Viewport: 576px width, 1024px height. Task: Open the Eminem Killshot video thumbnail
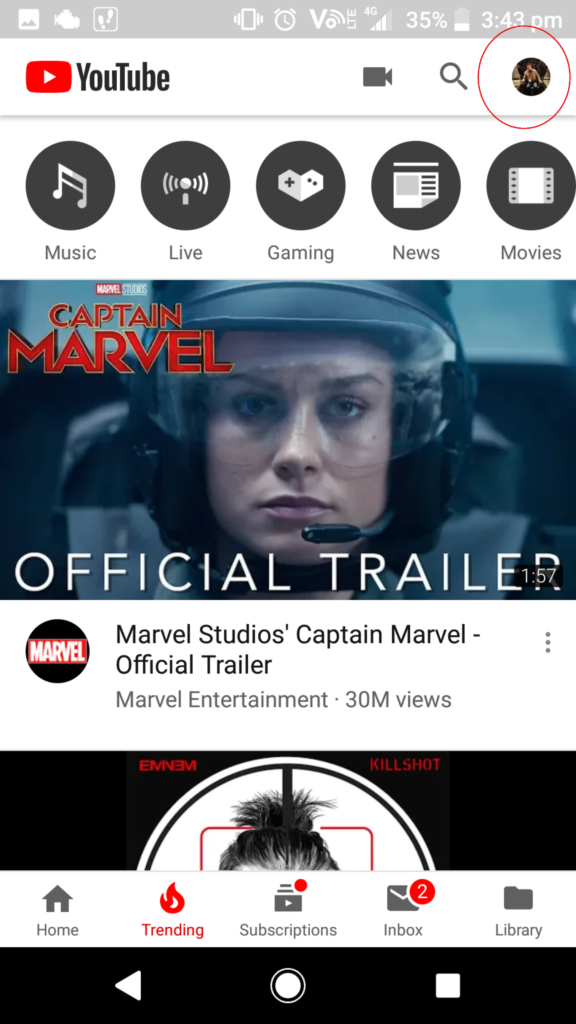[x=288, y=810]
